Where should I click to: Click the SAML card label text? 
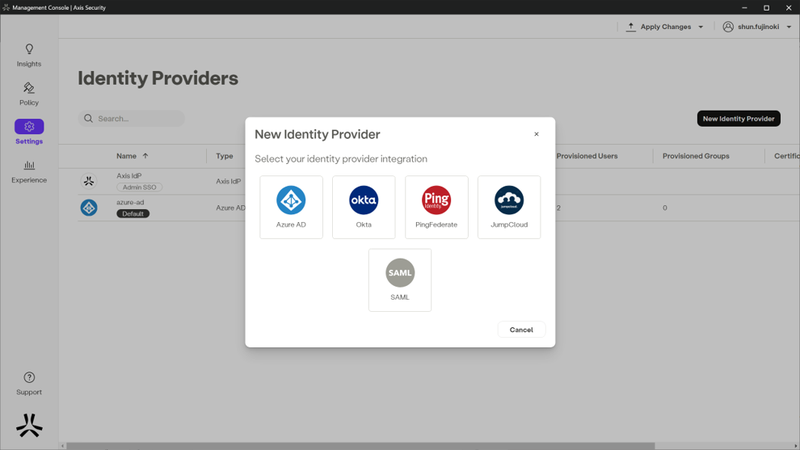tap(400, 297)
